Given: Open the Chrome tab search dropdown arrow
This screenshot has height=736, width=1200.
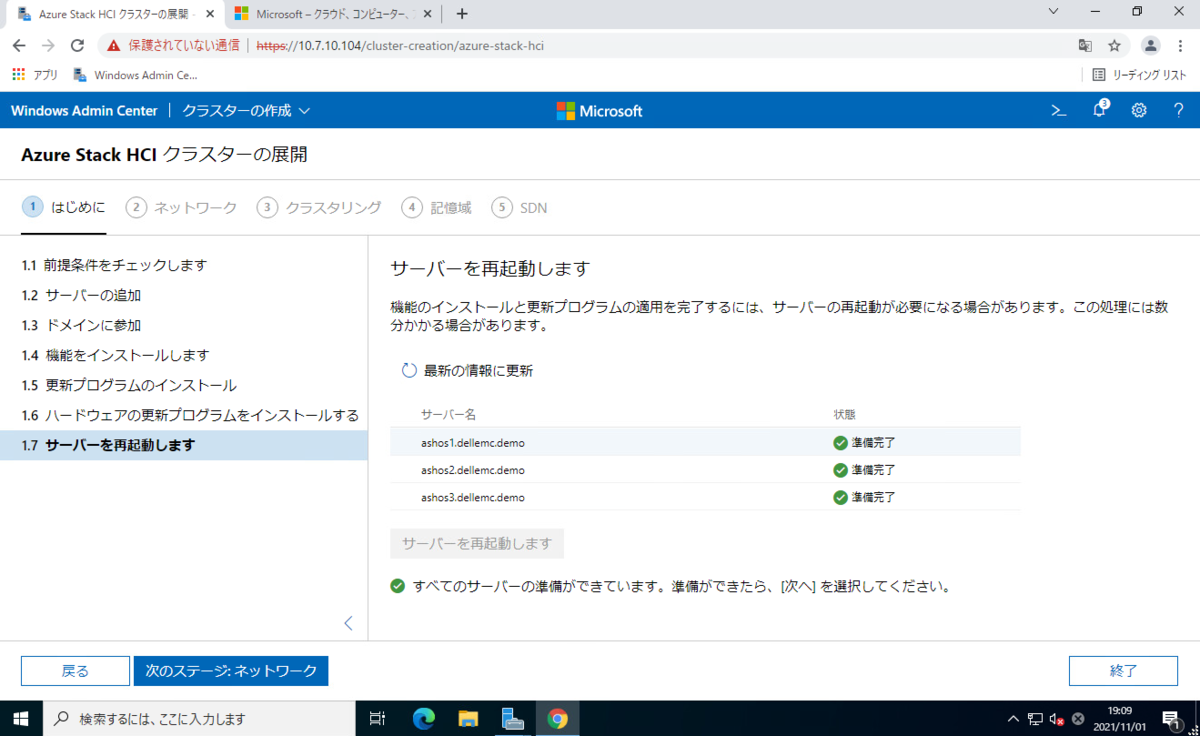Looking at the screenshot, I should click(x=1054, y=11).
